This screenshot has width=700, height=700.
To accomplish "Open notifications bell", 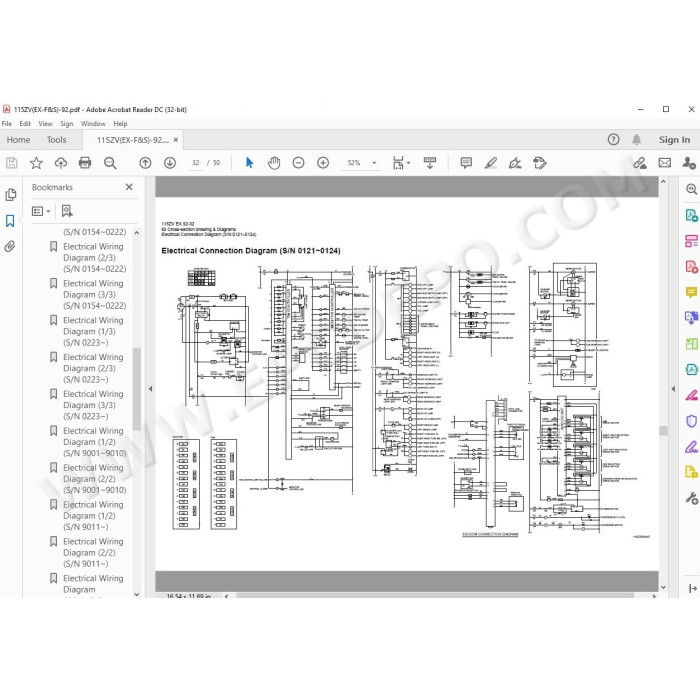I will pyautogui.click(x=636, y=140).
